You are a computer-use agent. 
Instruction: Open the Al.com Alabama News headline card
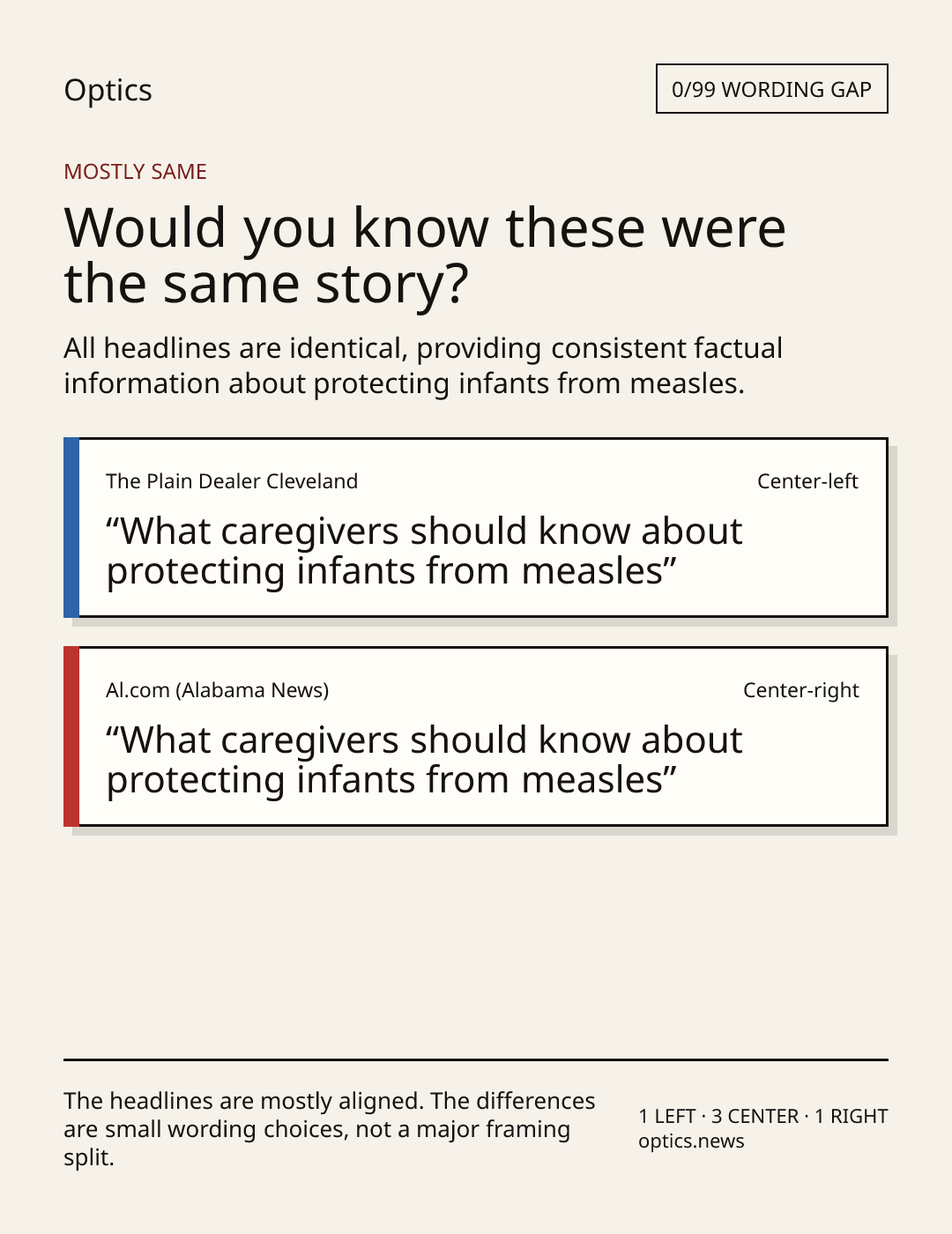pyautogui.click(x=475, y=736)
